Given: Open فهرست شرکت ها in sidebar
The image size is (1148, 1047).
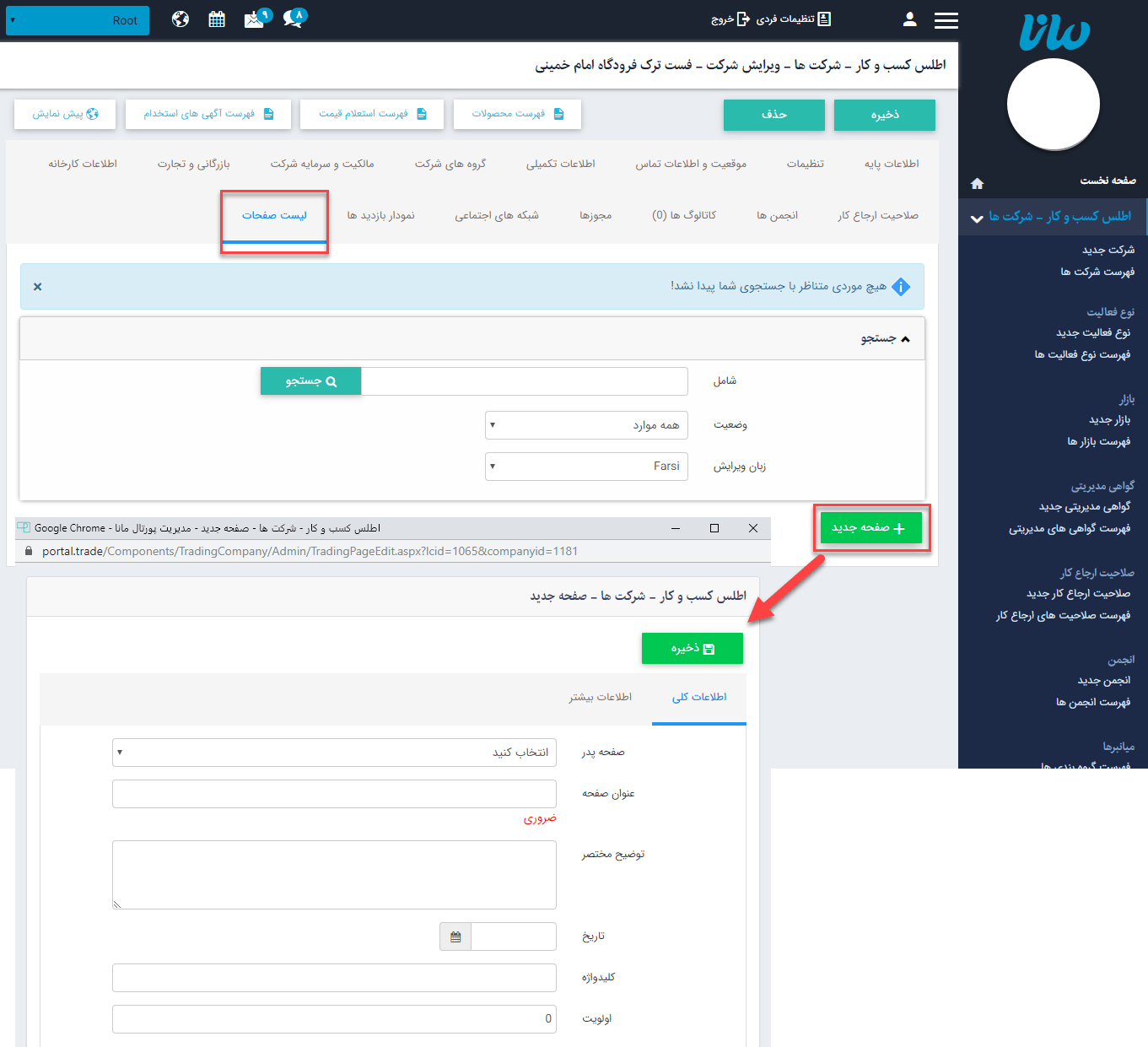Looking at the screenshot, I should [x=1097, y=272].
